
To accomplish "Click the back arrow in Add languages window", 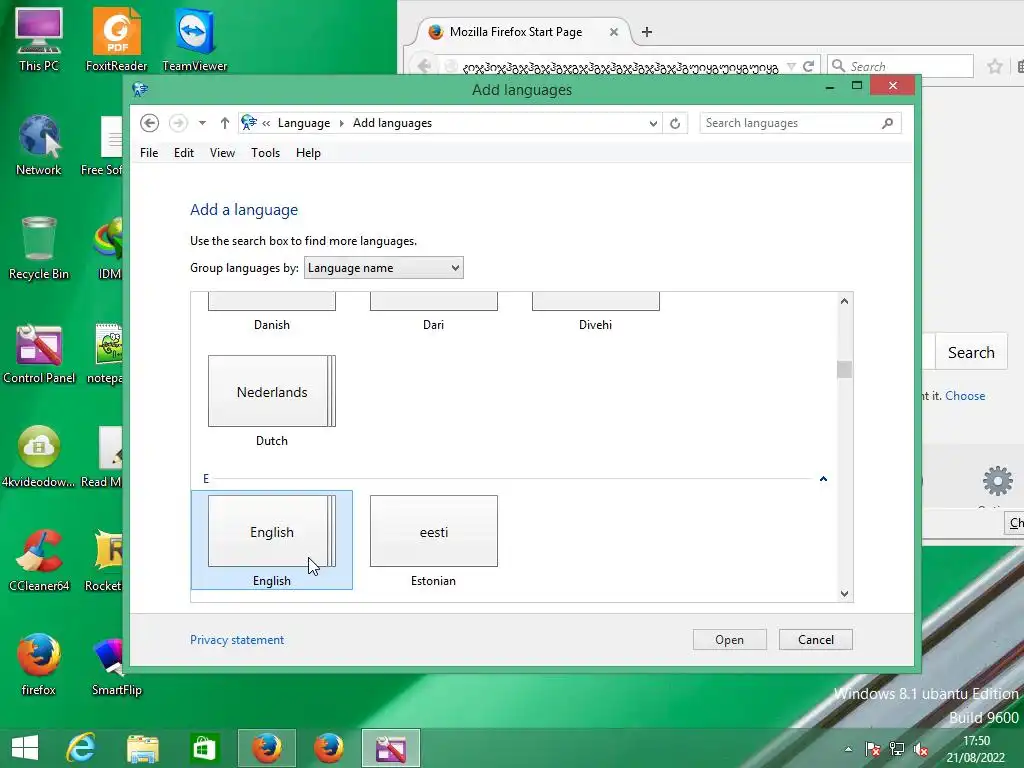I will (x=150, y=123).
